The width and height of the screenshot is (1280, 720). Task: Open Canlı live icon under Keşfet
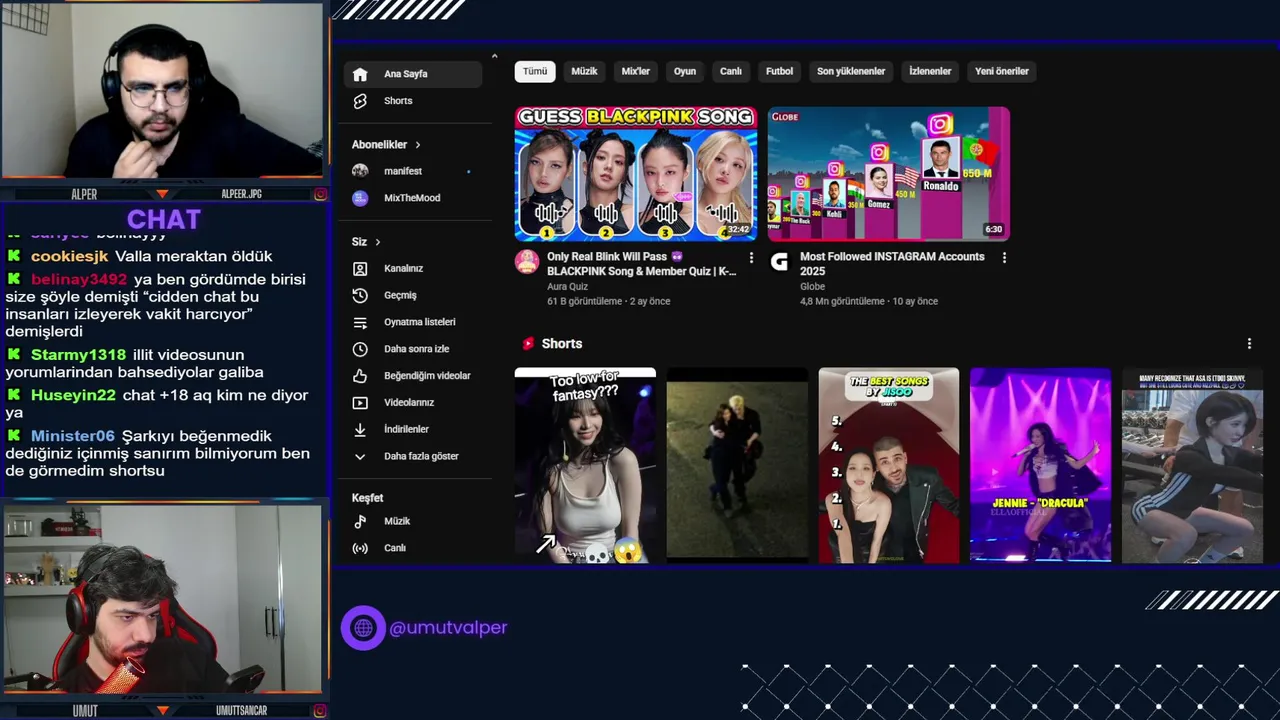click(x=361, y=548)
